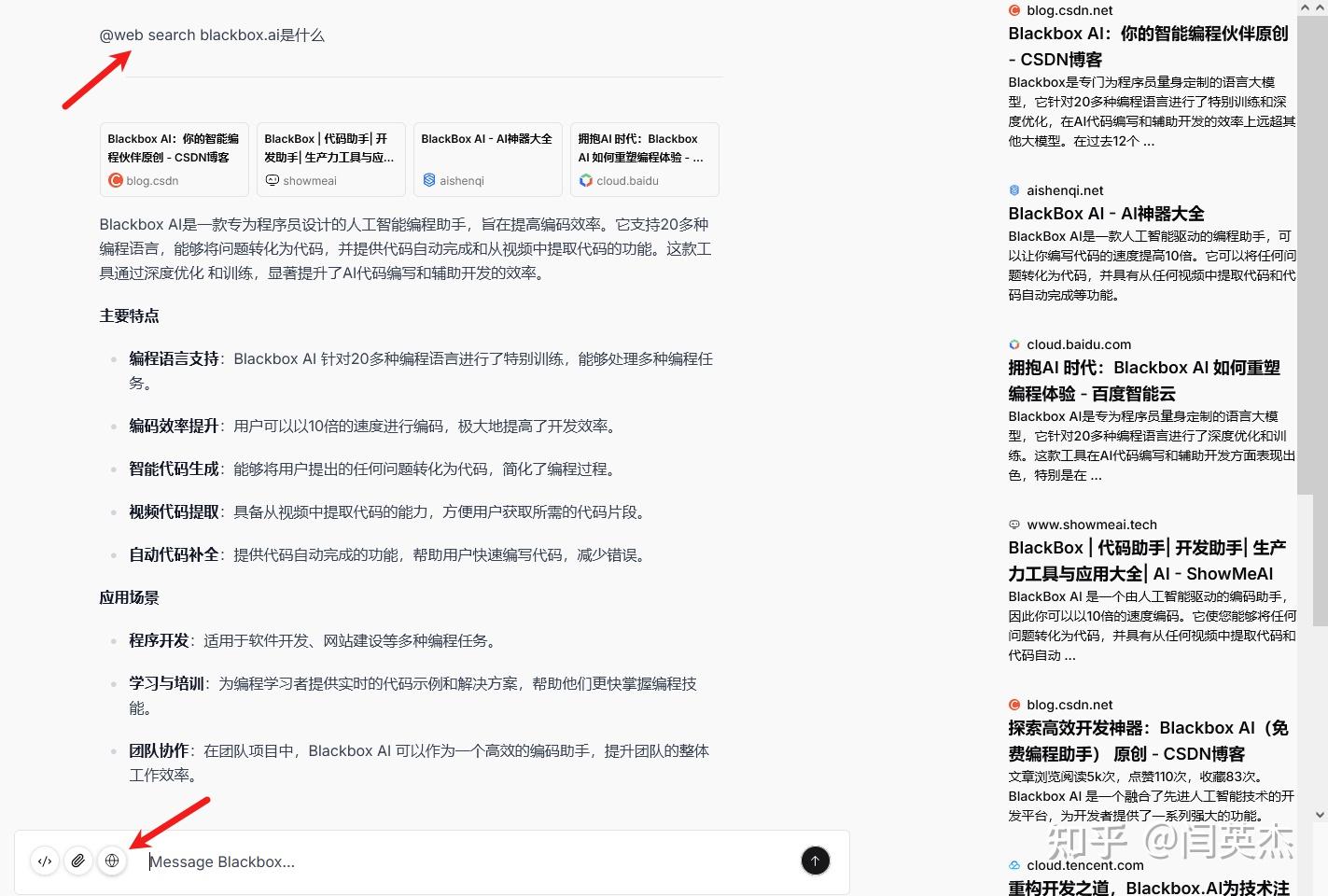The image size is (1328, 896).
Task: Click snippet starting Blackbox是专门为程序员量身定制
Action: 1152,112
